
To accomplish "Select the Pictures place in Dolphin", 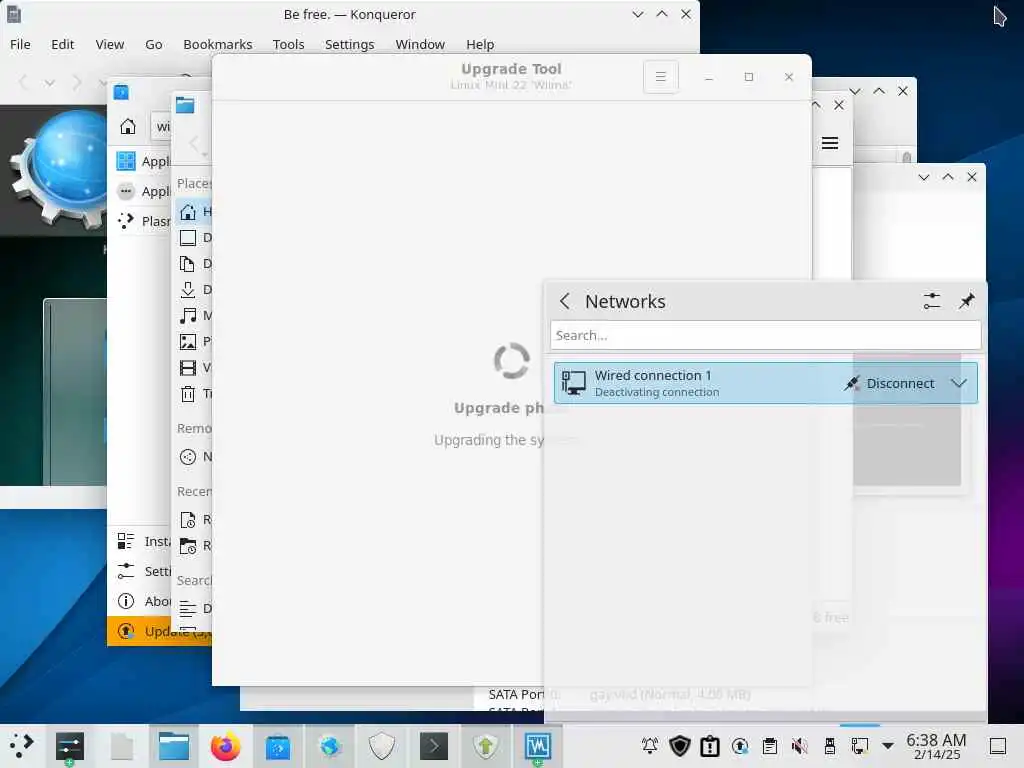I will pyautogui.click(x=195, y=341).
